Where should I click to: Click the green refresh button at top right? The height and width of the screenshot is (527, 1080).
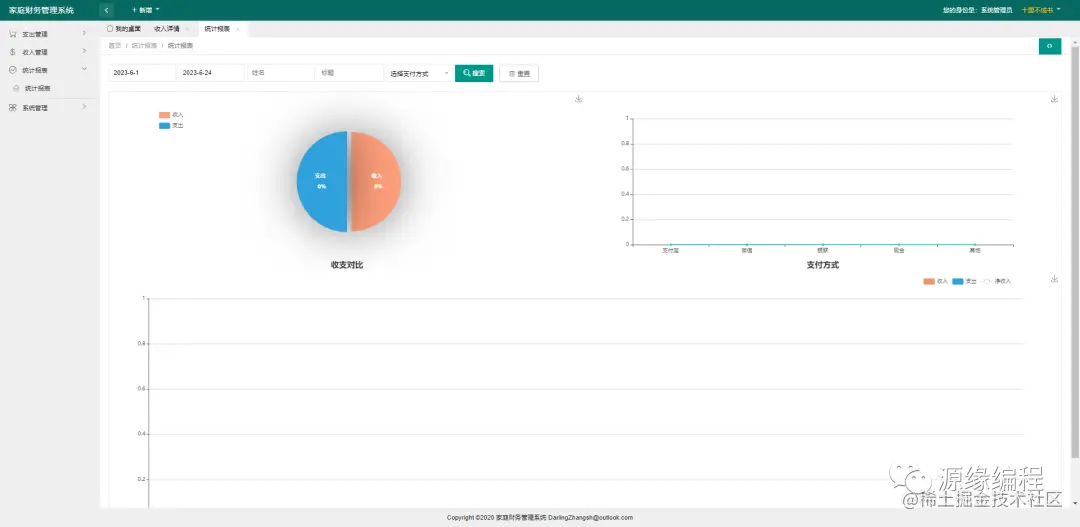[x=1050, y=46]
